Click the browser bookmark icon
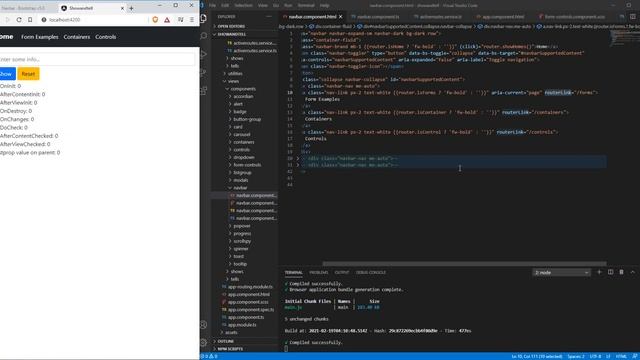Image resolution: width=640 pixels, height=360 pixels. point(30,20)
